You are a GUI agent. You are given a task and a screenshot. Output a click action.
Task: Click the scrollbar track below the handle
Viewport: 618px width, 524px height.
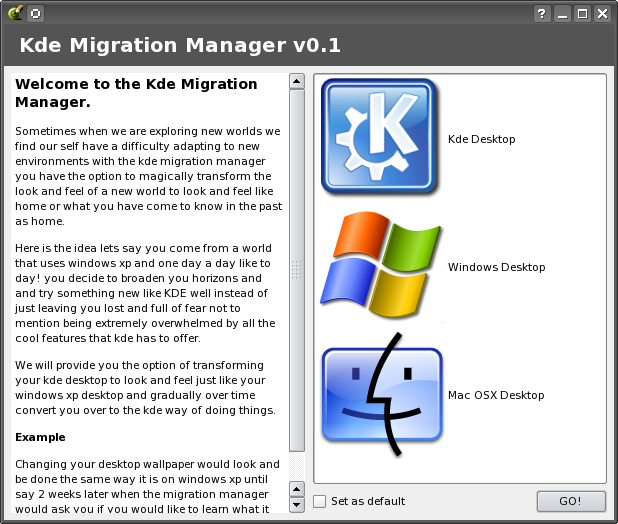[297, 466]
